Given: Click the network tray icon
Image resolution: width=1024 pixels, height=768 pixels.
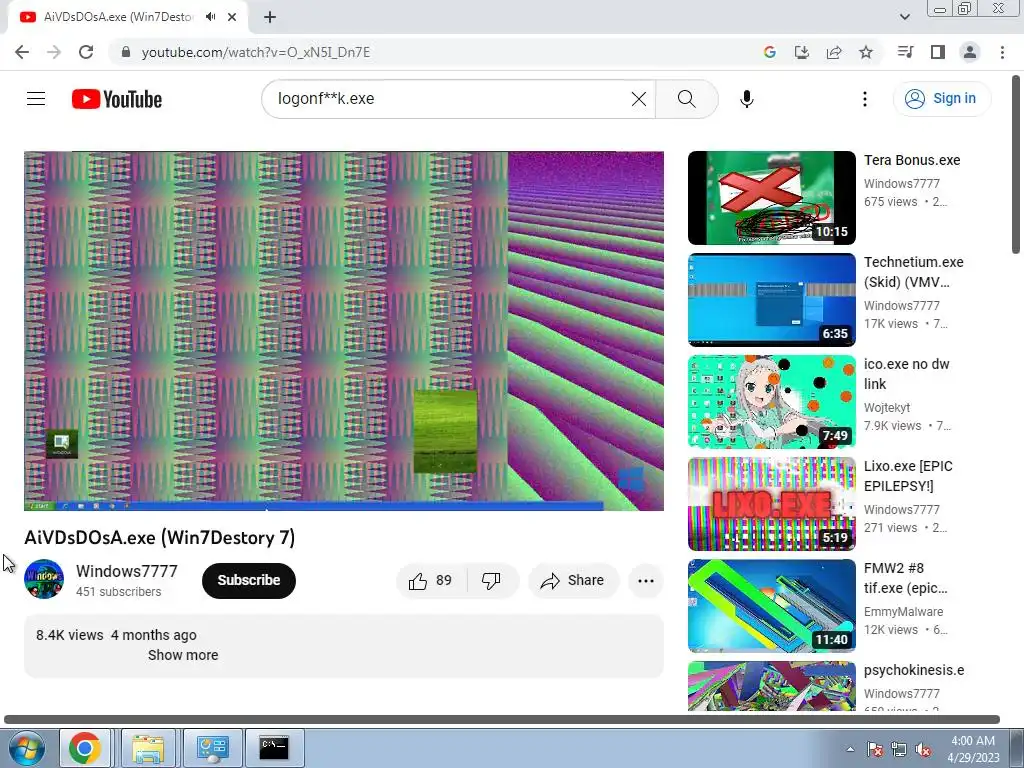Looking at the screenshot, I should 899,749.
